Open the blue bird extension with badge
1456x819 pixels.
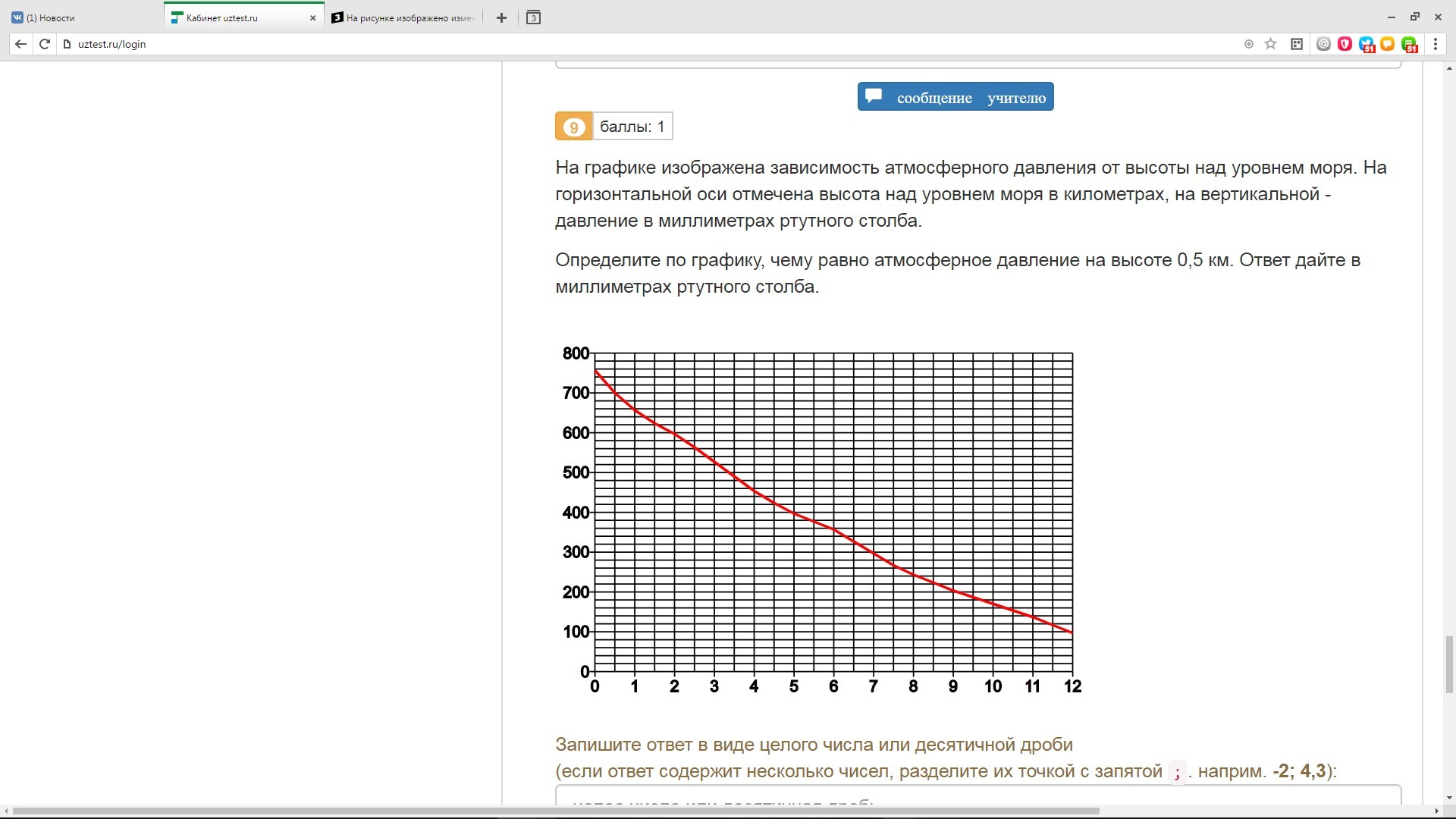(x=1367, y=44)
